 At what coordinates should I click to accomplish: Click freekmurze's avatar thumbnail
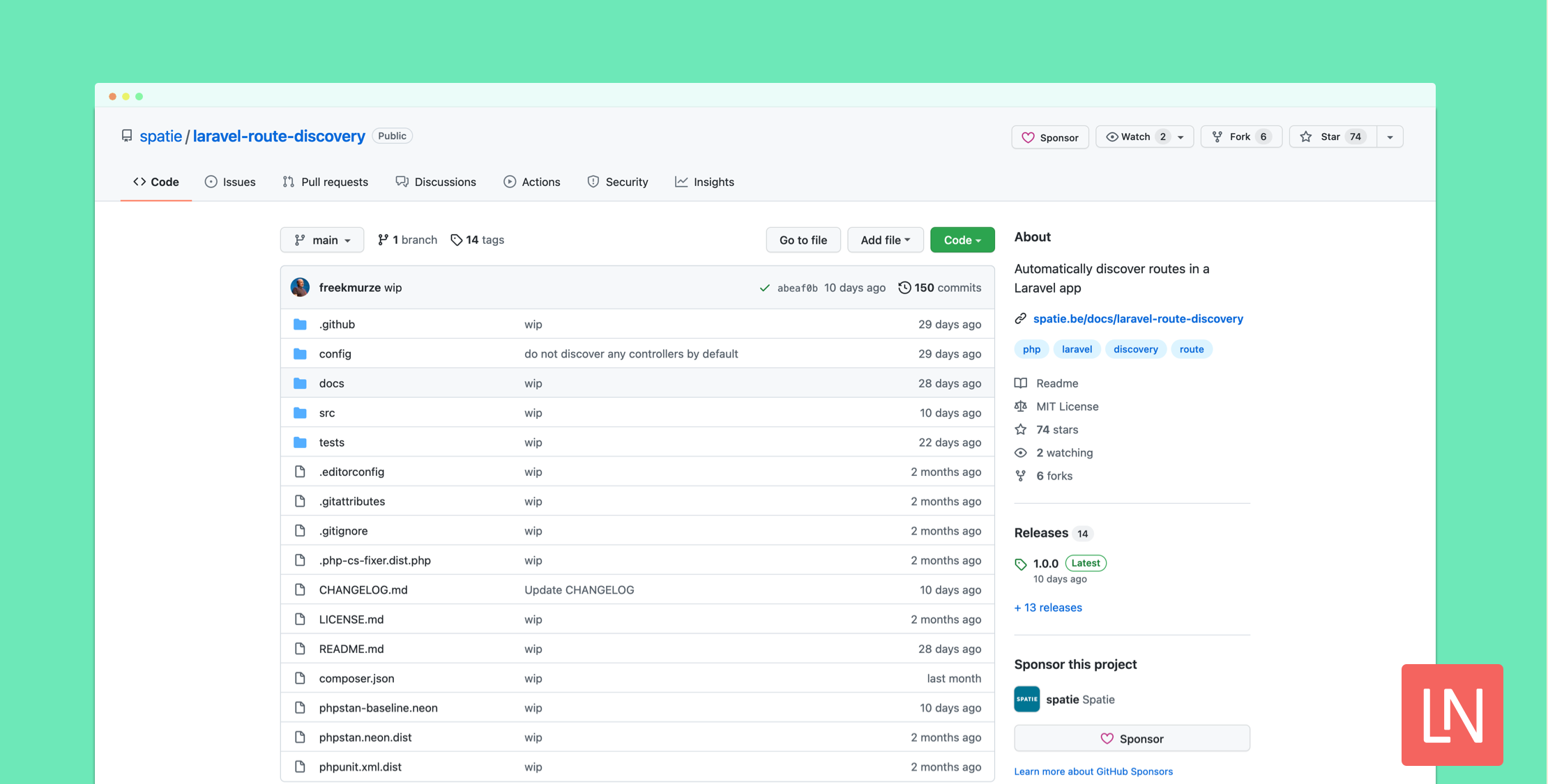point(300,286)
